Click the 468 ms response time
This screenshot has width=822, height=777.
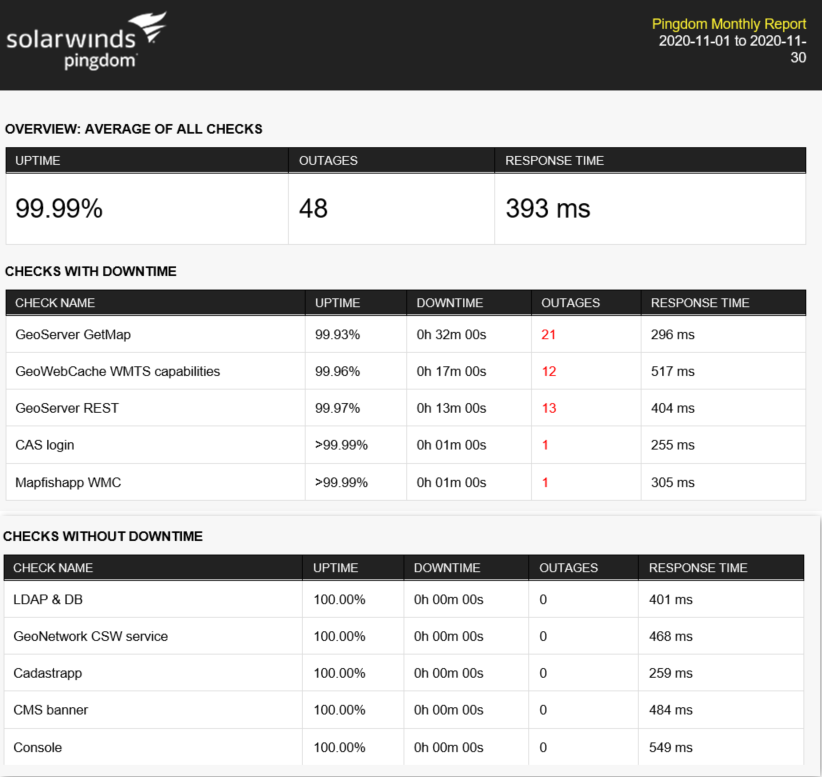(x=670, y=636)
